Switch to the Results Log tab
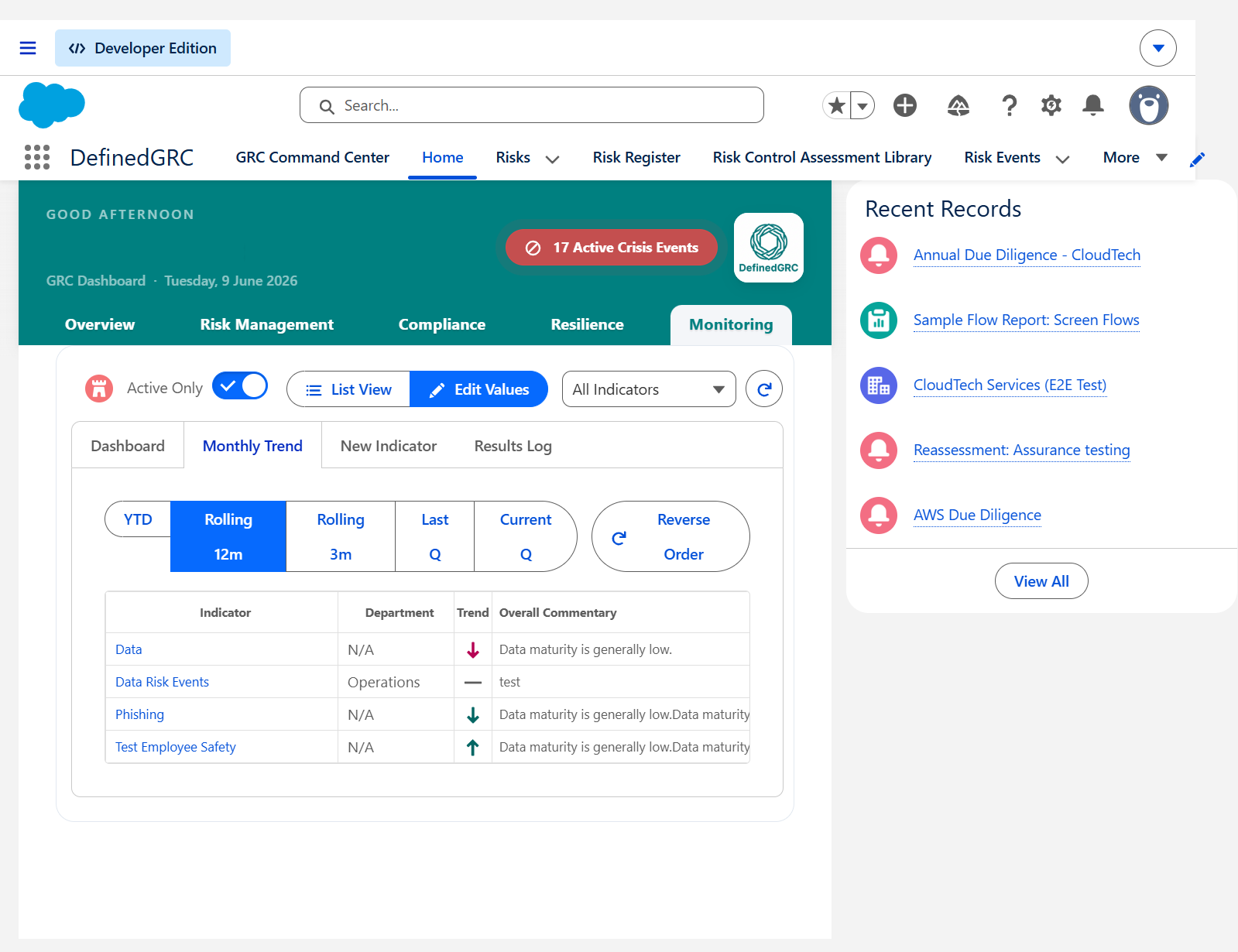The width and height of the screenshot is (1238, 952). pos(513,446)
